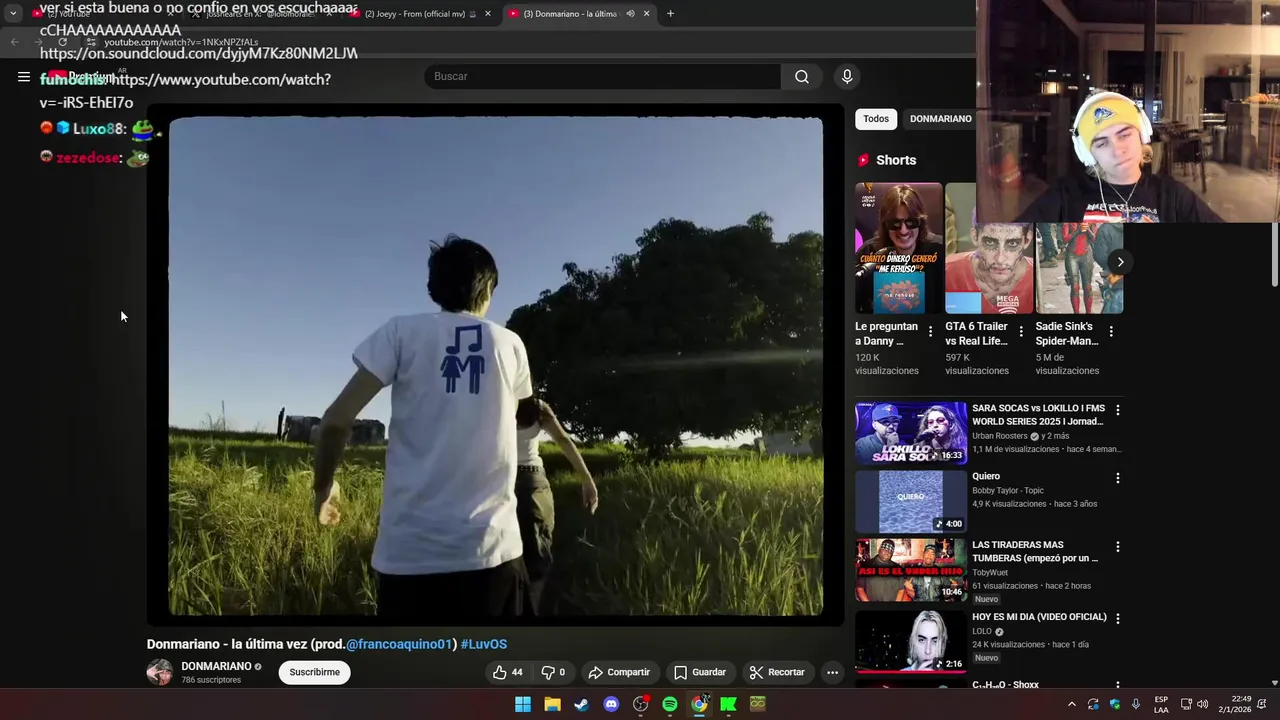Open Steam from the taskbar
The height and width of the screenshot is (720, 1280).
(x=581, y=704)
